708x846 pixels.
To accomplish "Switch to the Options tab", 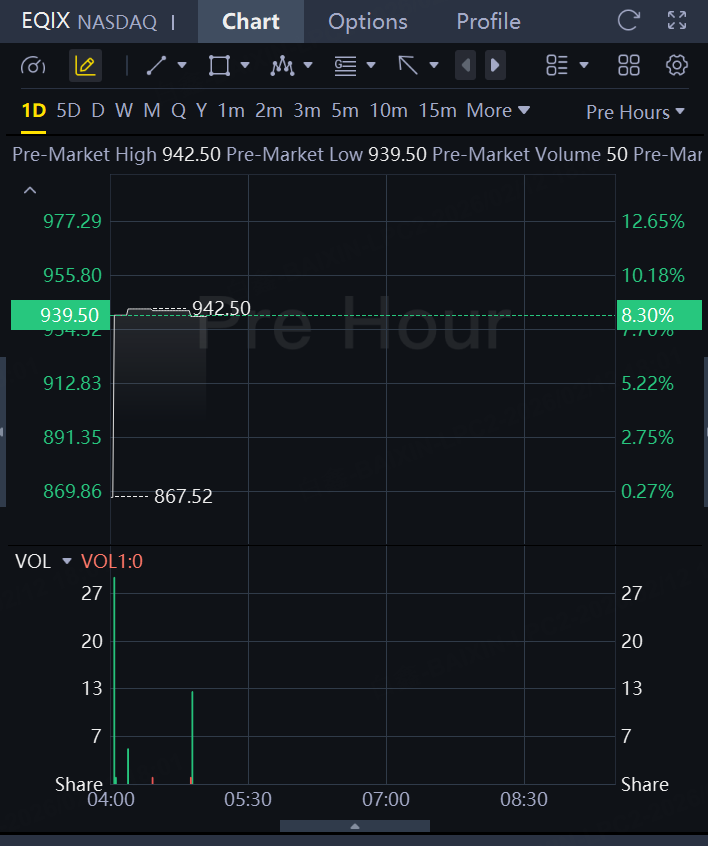I will [x=367, y=22].
